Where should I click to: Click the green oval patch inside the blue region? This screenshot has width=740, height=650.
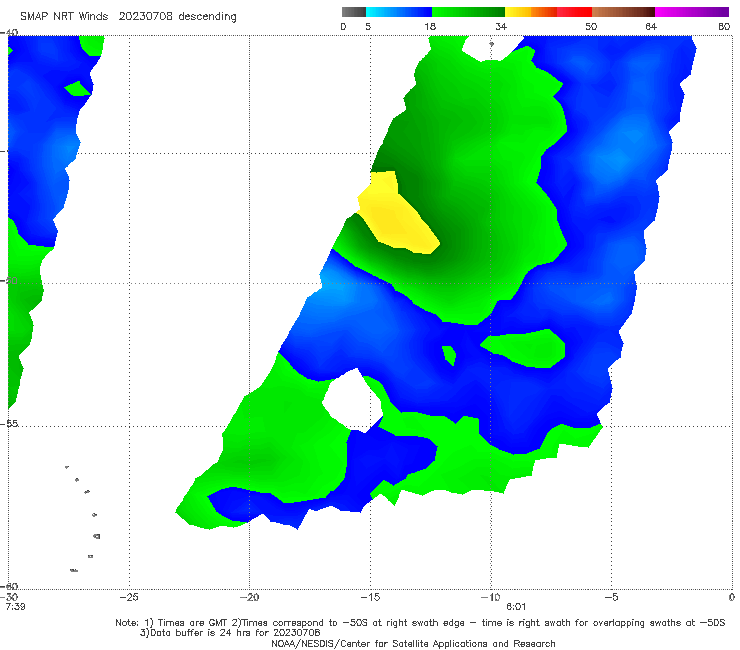point(526,348)
